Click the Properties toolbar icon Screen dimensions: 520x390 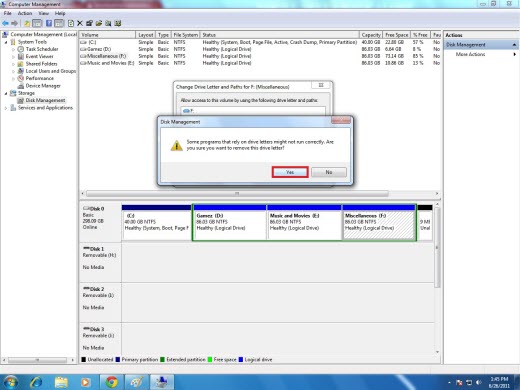click(89, 23)
